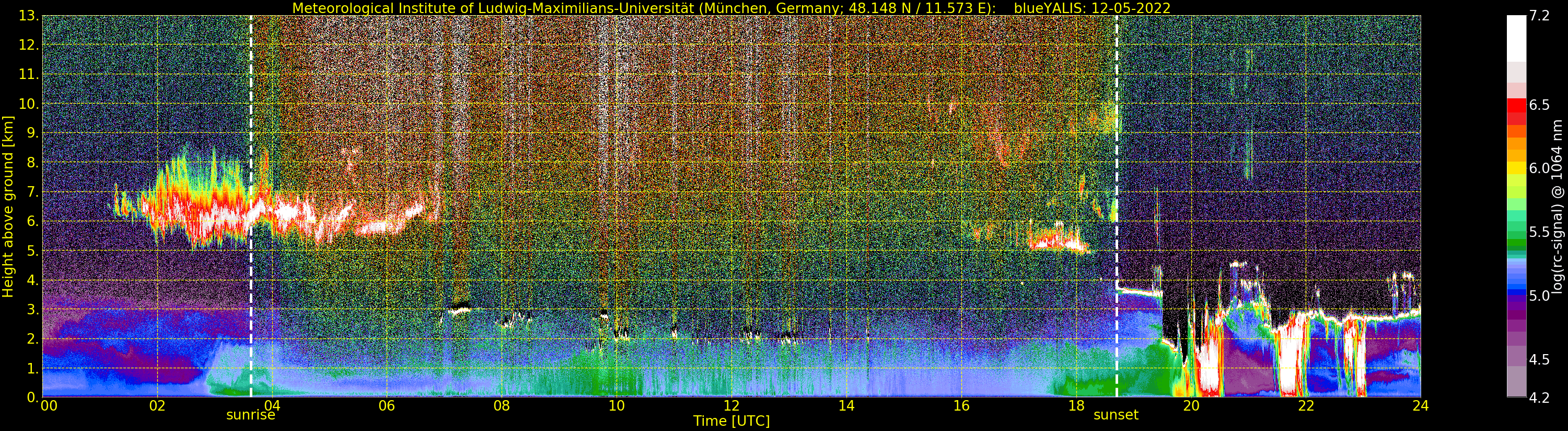
Task: Click the '02' time tick label
Action: click(157, 405)
